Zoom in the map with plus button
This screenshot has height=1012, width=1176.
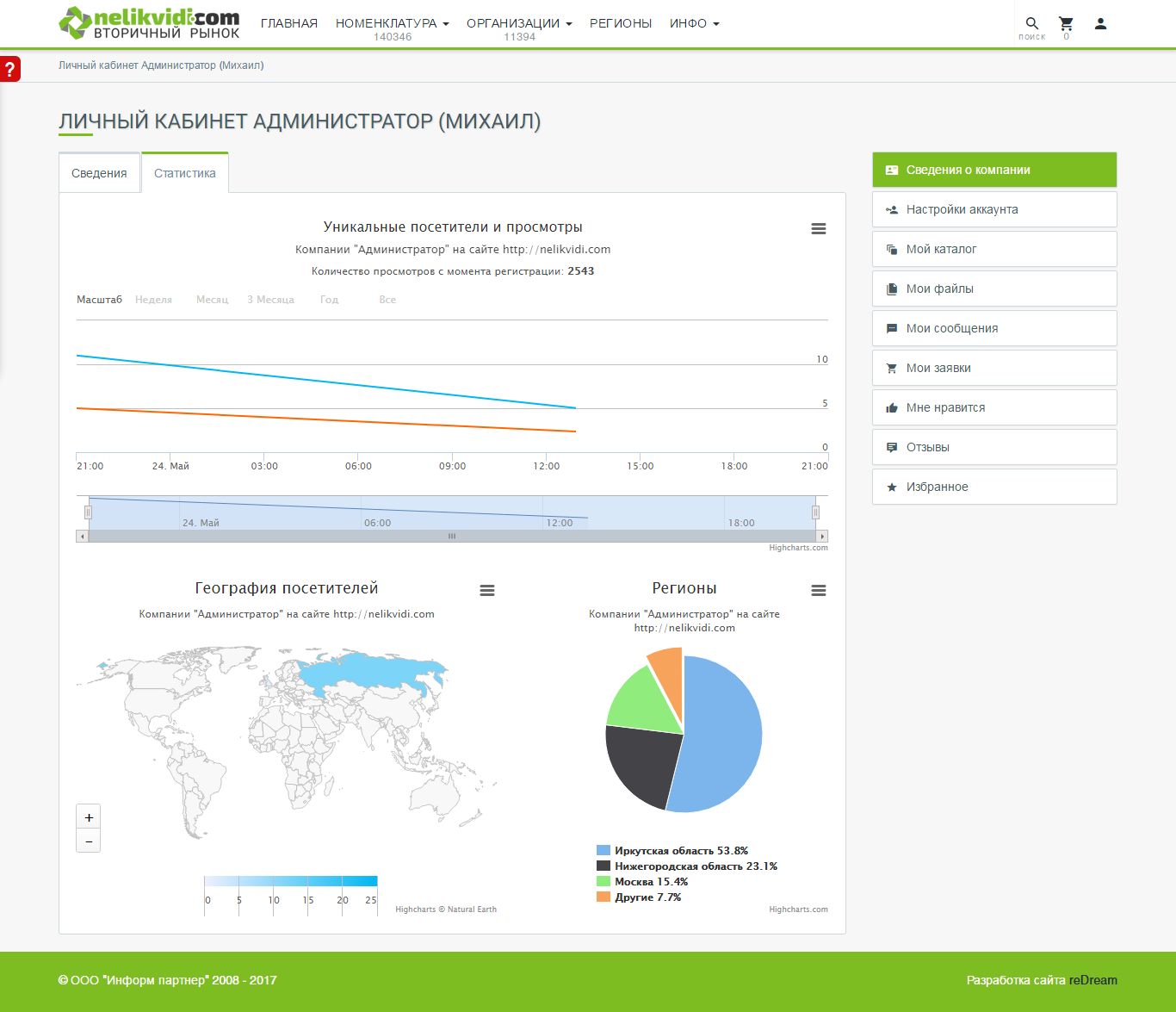click(89, 817)
